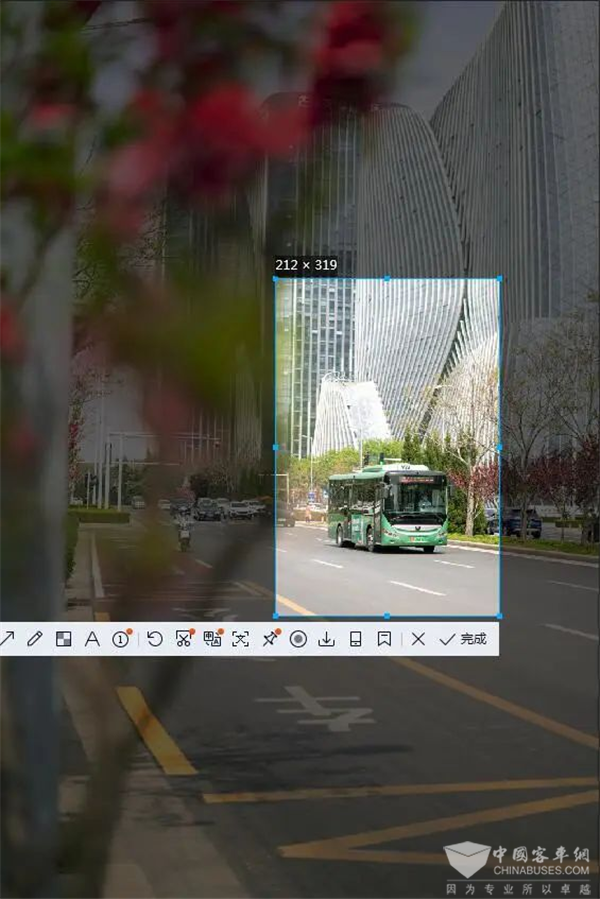
Task: Select the arrow drawing tool
Action: tap(7, 639)
